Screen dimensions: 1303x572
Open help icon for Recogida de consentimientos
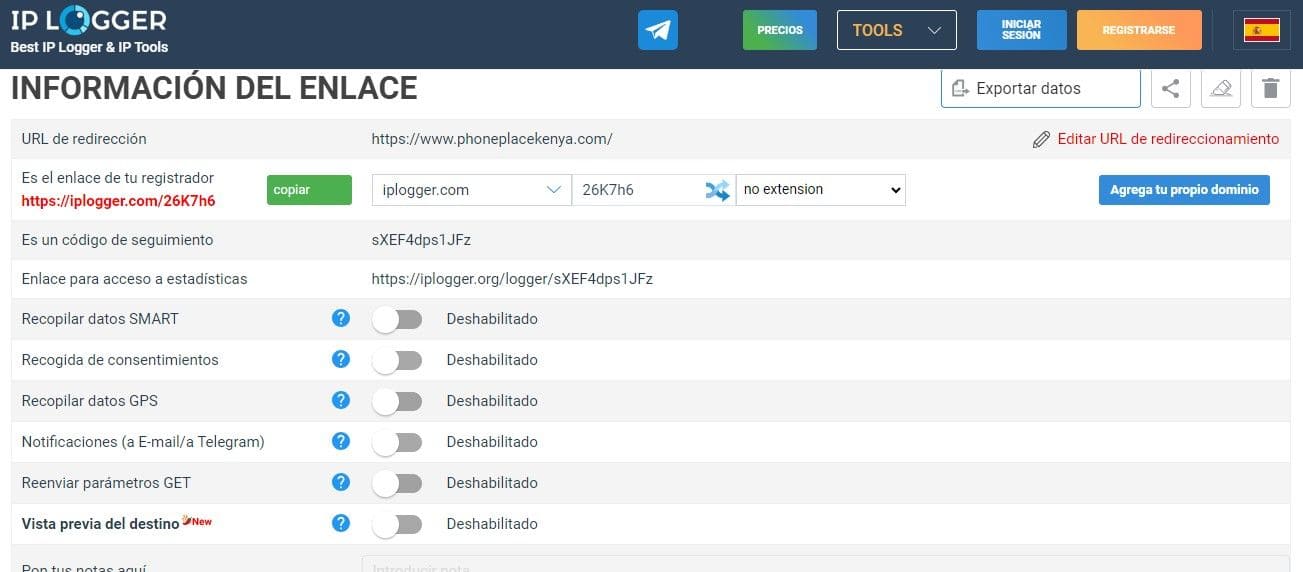341,359
